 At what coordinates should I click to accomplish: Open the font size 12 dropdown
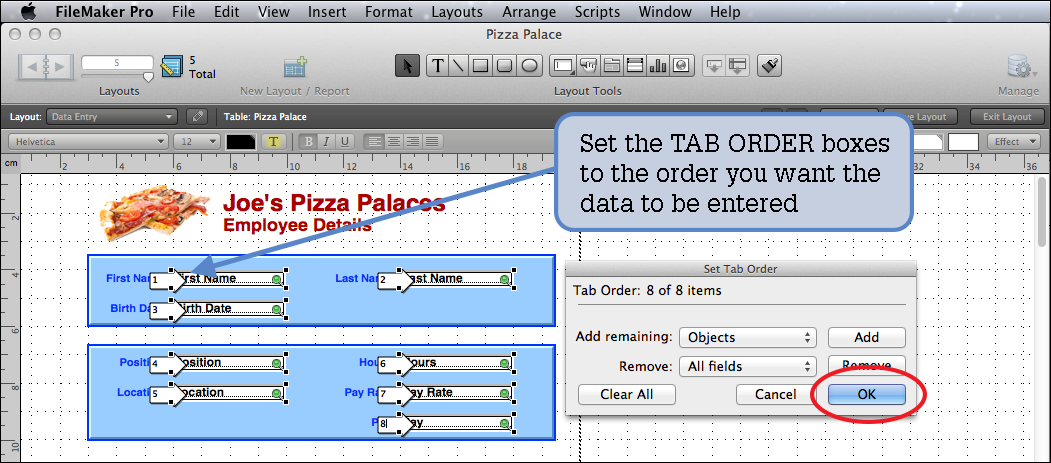(x=196, y=141)
